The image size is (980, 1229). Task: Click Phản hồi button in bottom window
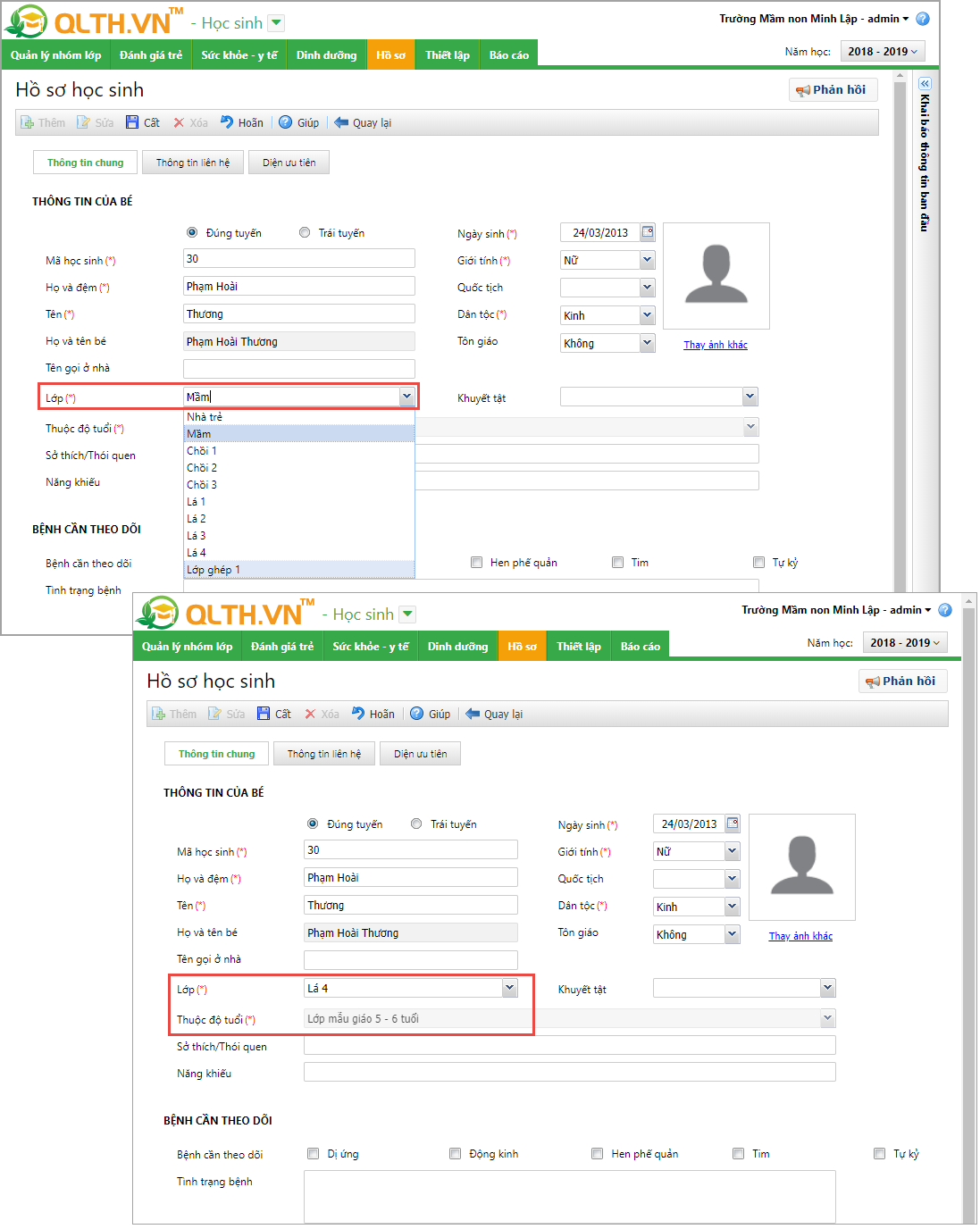click(902, 681)
